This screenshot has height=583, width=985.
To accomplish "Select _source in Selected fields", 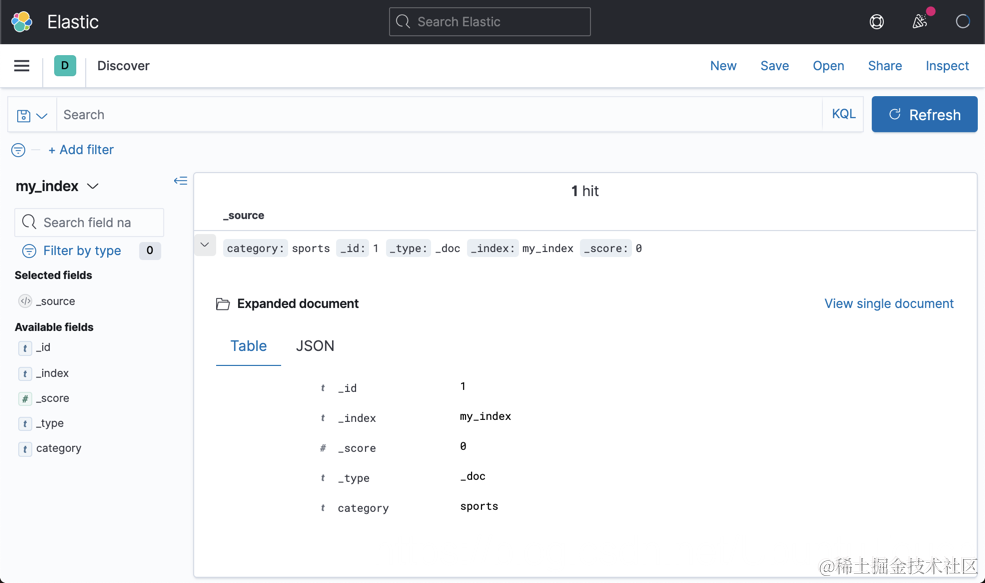I will [55, 302].
